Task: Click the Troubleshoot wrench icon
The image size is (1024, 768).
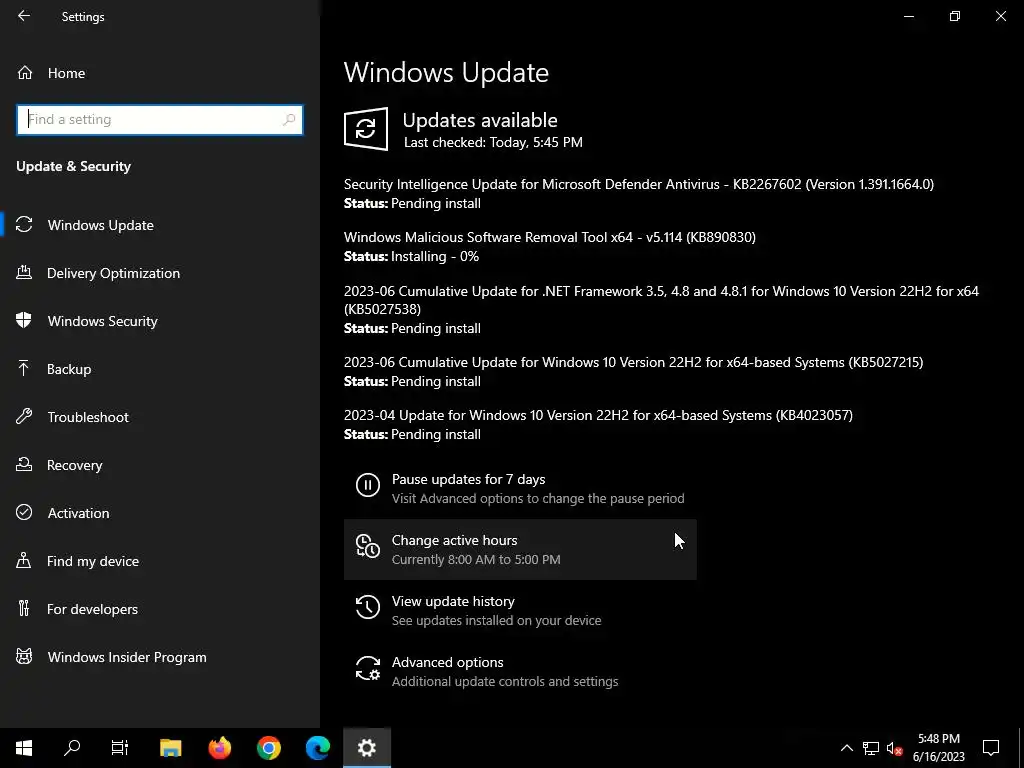Action: pos(24,417)
